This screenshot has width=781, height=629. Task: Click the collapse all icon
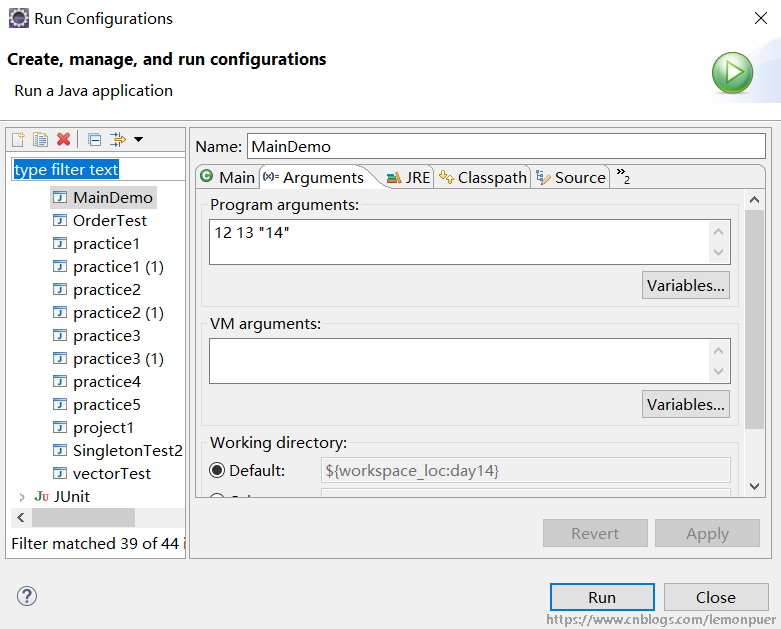94,139
